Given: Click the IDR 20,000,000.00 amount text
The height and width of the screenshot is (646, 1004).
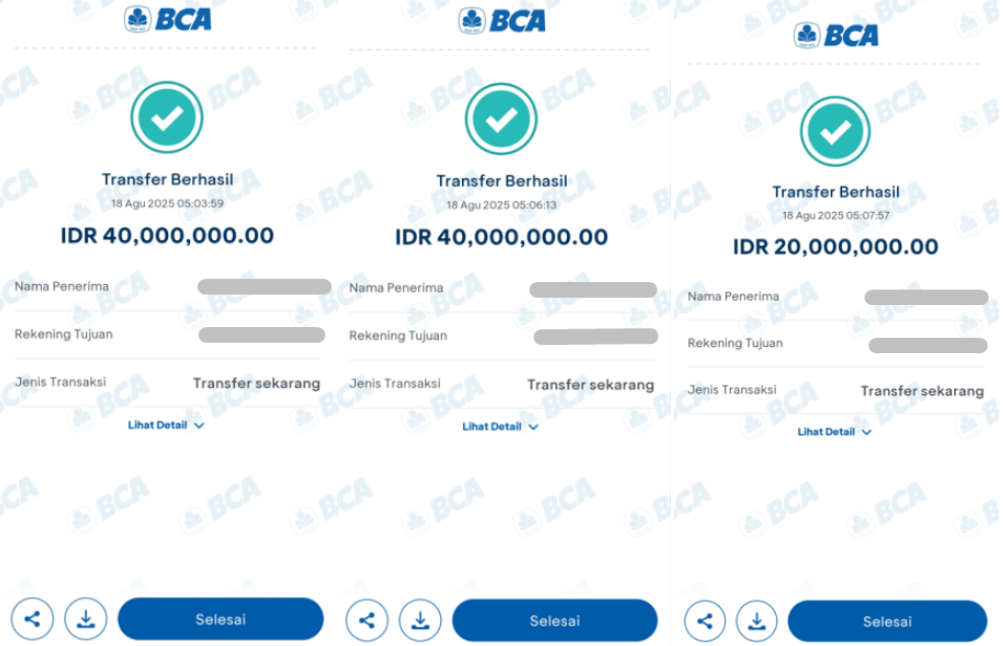Looking at the screenshot, I should pyautogui.click(x=836, y=247).
